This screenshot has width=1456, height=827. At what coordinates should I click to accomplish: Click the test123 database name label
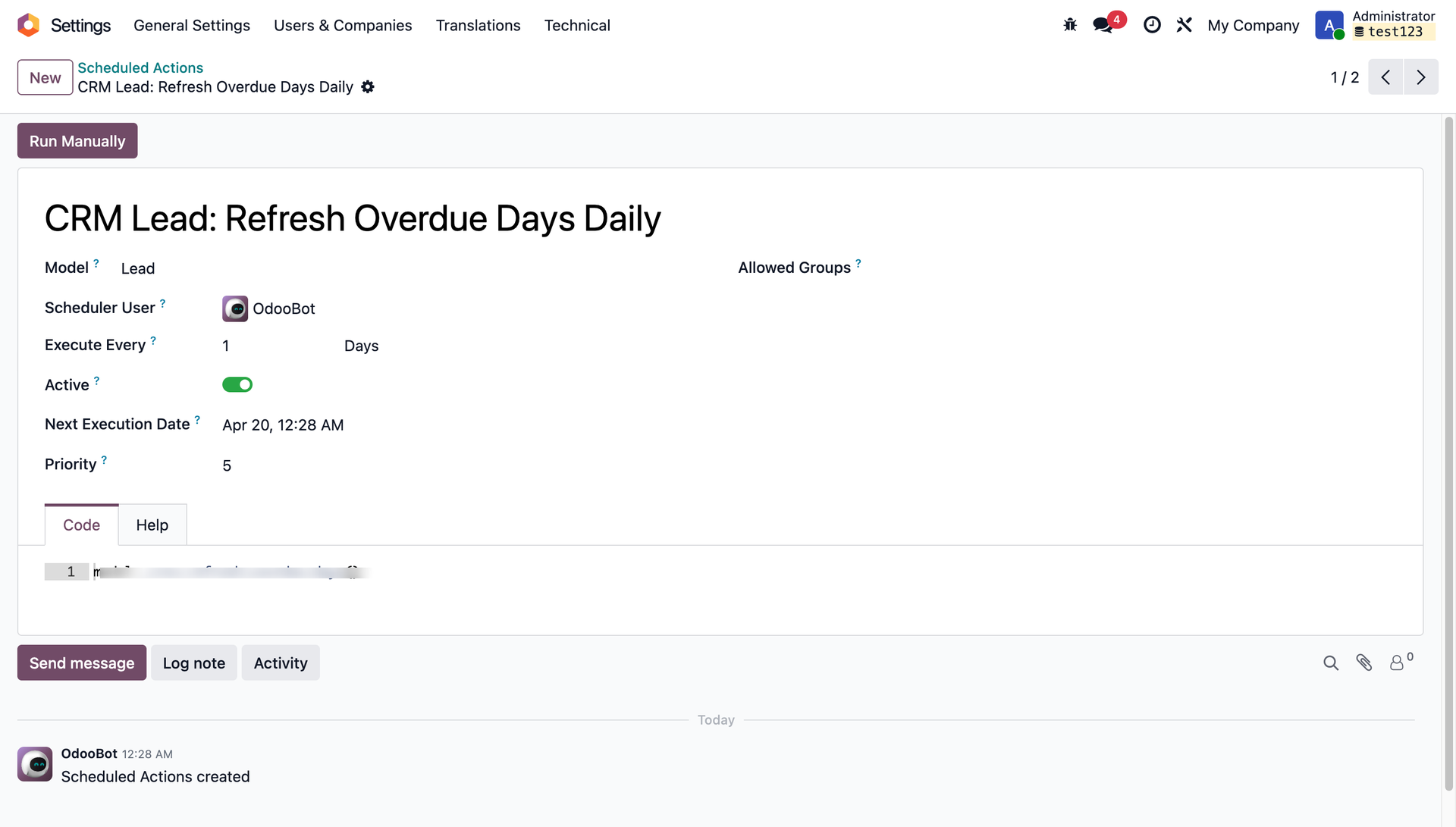[1395, 32]
